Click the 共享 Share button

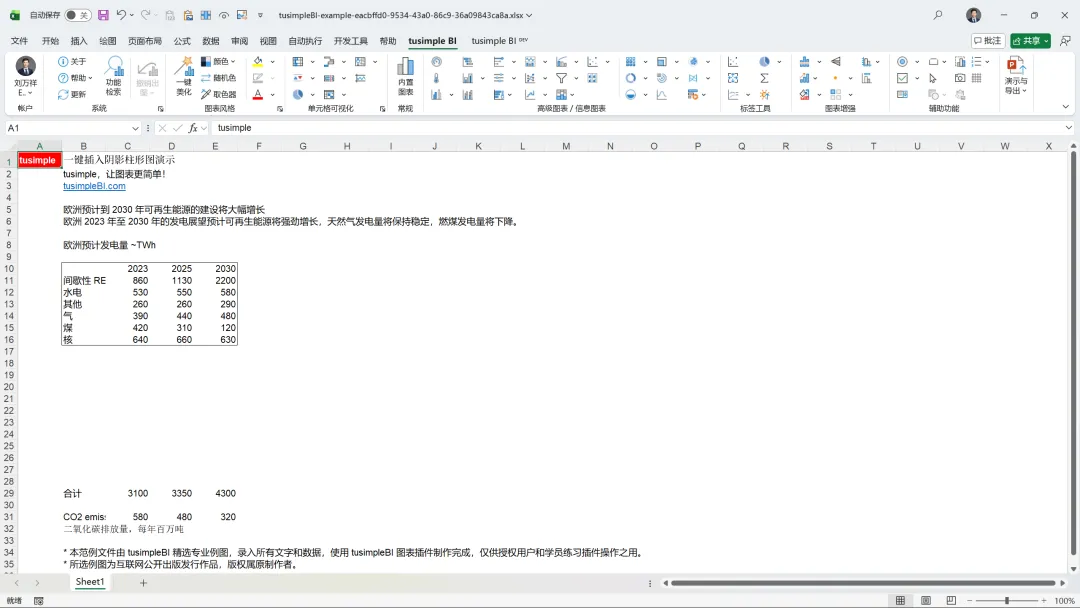(1030, 41)
